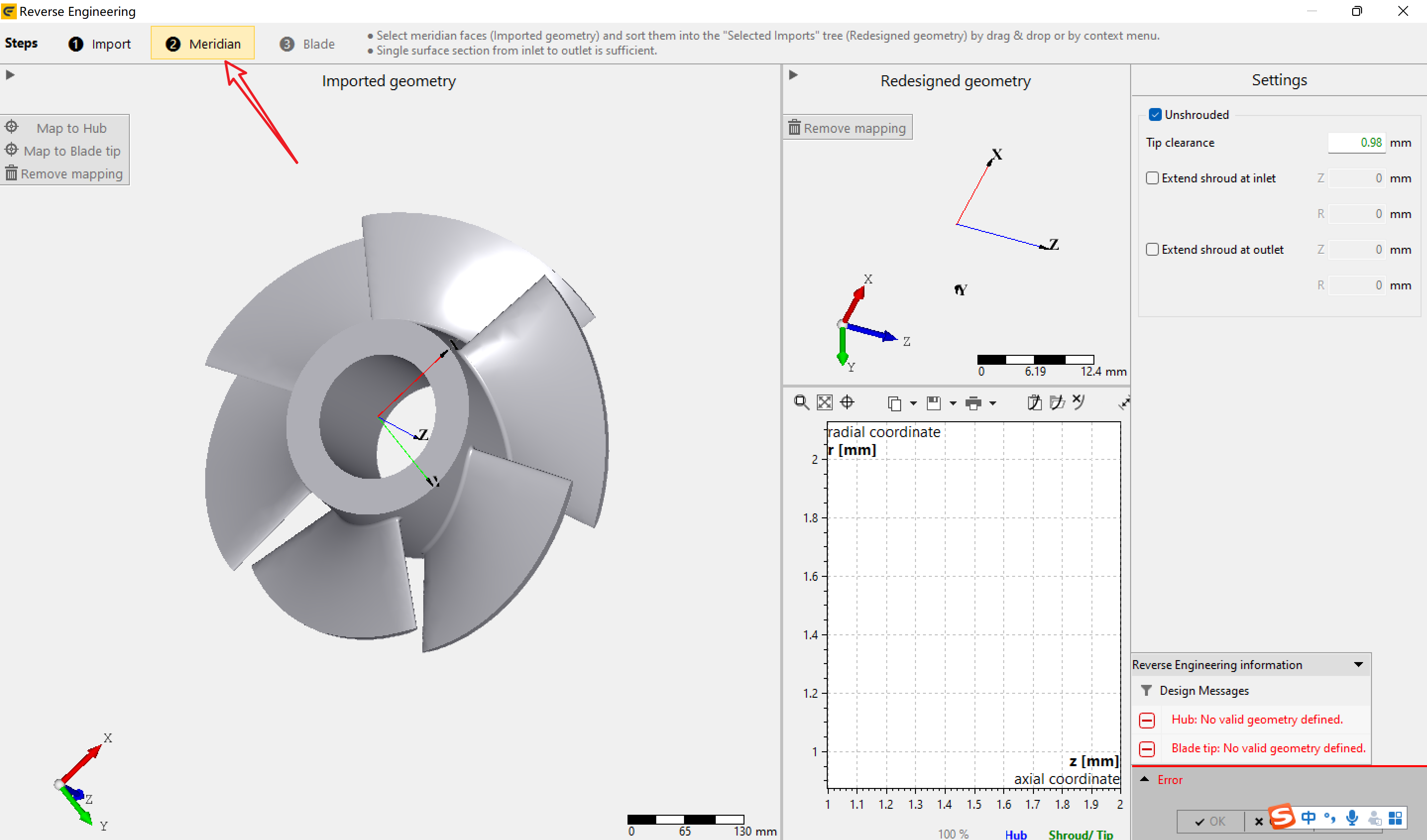Click Map to Blade tip button
The image size is (1427, 840).
point(64,151)
